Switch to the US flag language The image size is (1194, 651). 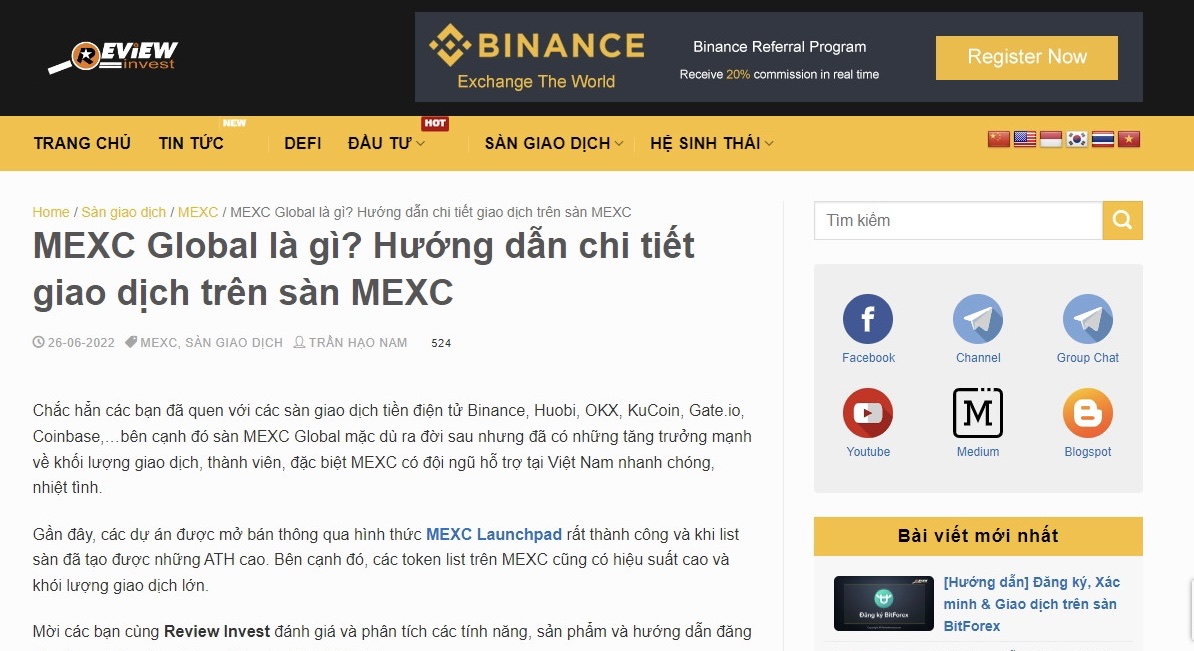coord(1025,139)
